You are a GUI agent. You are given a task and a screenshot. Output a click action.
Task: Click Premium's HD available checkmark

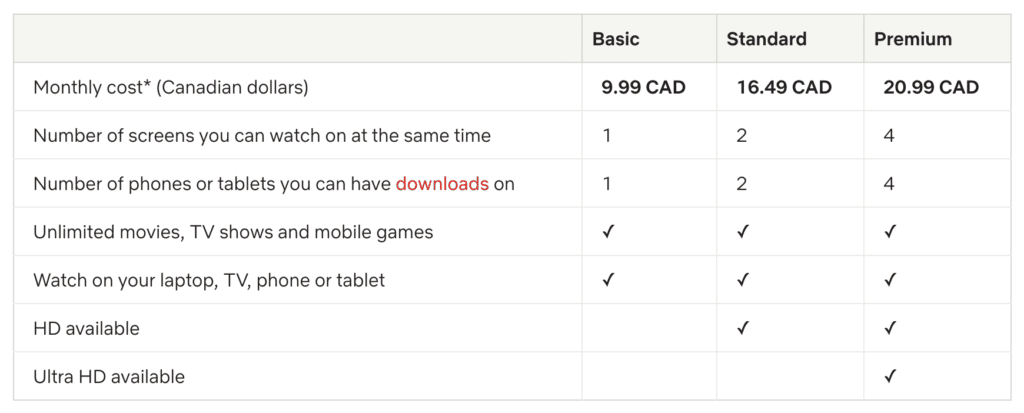pyautogui.click(x=889, y=327)
